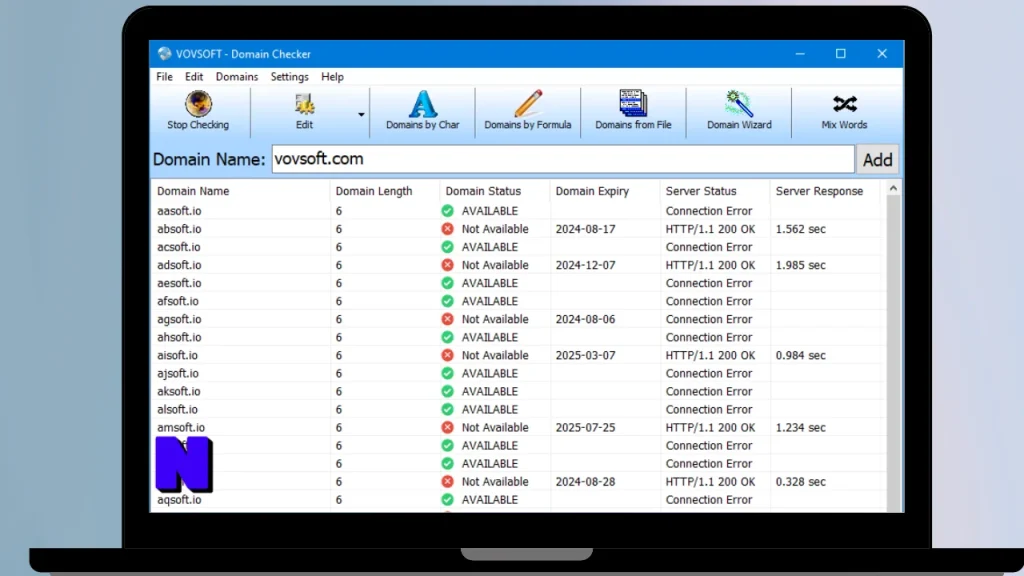Image resolution: width=1024 pixels, height=576 pixels.
Task: Click the Add button
Action: point(877,159)
